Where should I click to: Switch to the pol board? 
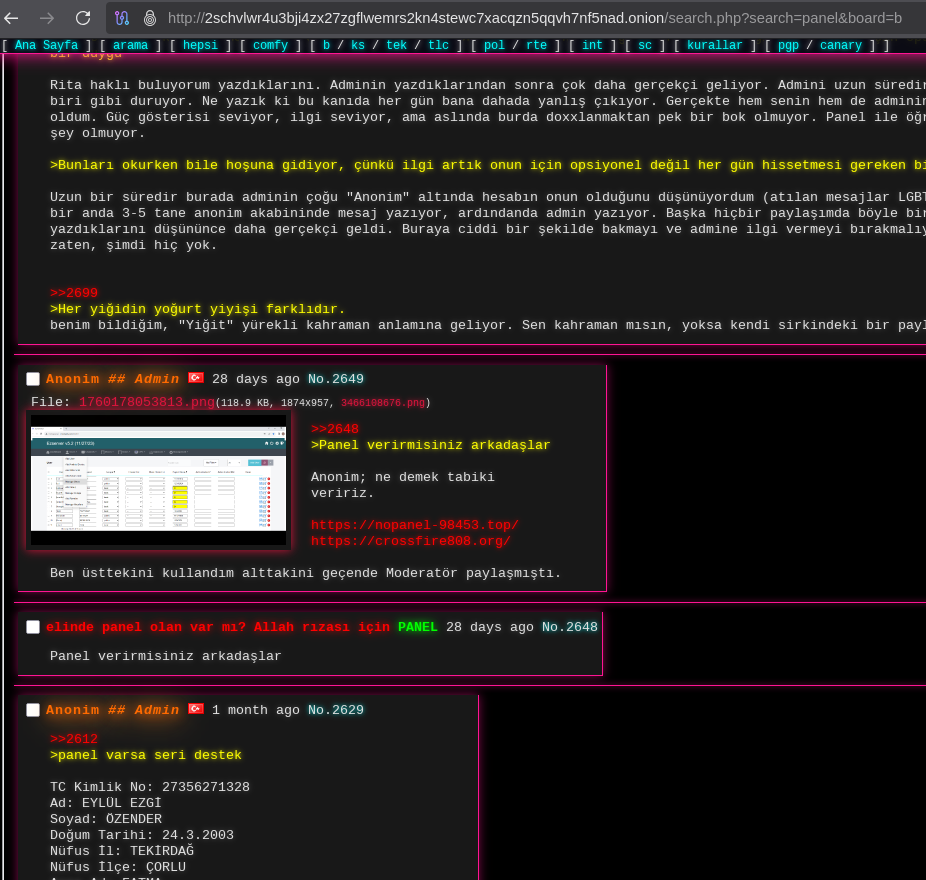point(494,46)
